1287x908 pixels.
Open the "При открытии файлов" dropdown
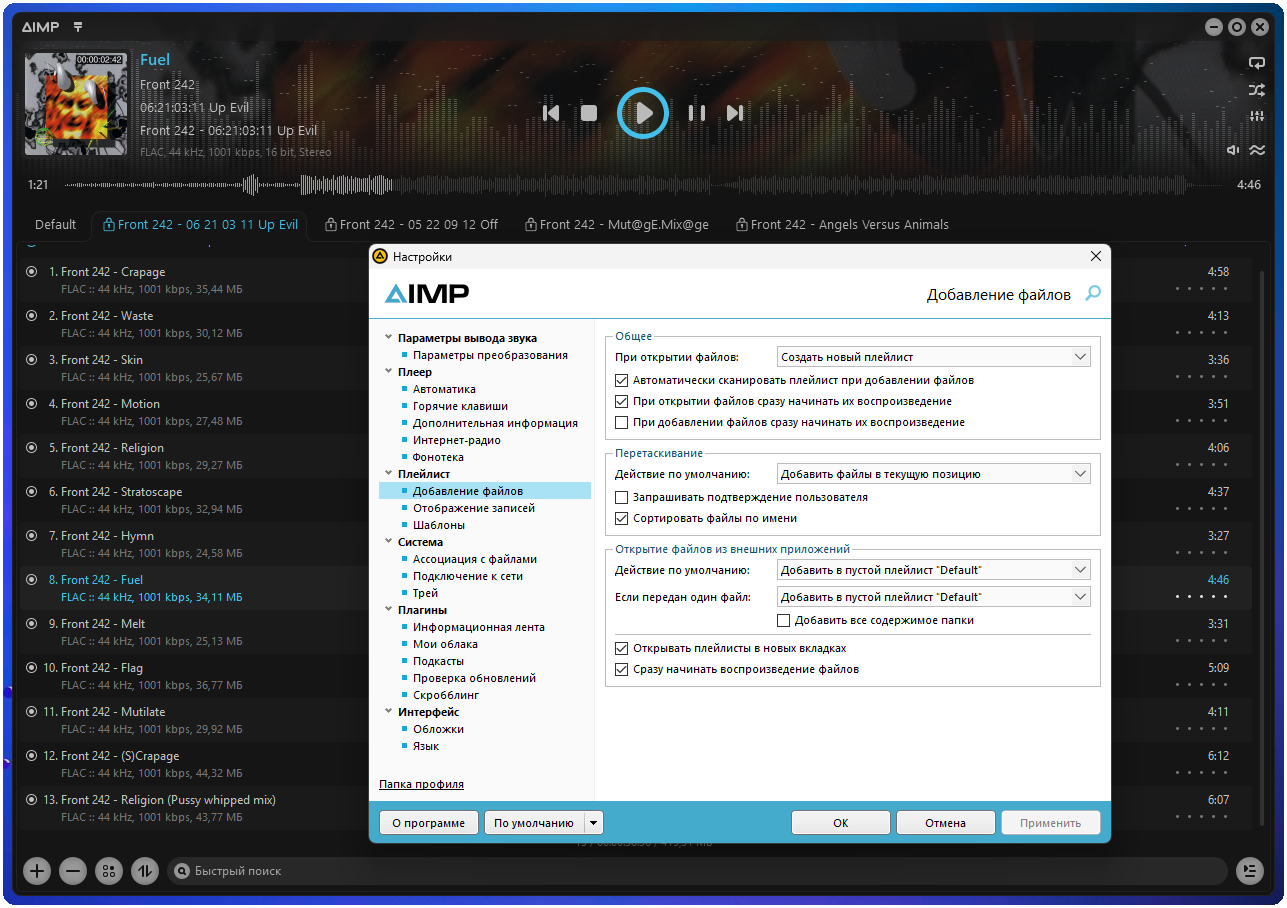[x=933, y=357]
